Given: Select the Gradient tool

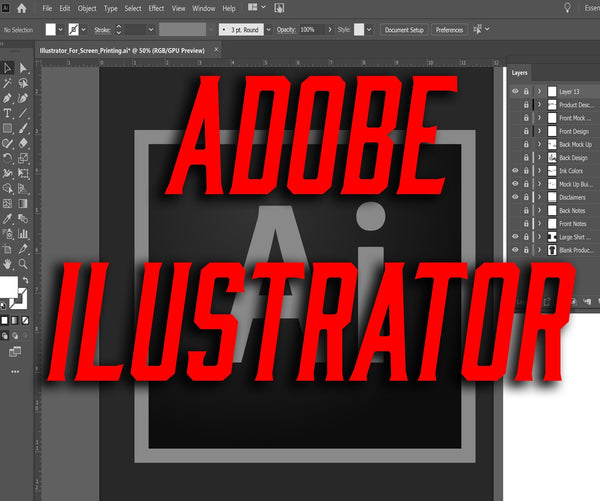Looking at the screenshot, I should point(23,204).
